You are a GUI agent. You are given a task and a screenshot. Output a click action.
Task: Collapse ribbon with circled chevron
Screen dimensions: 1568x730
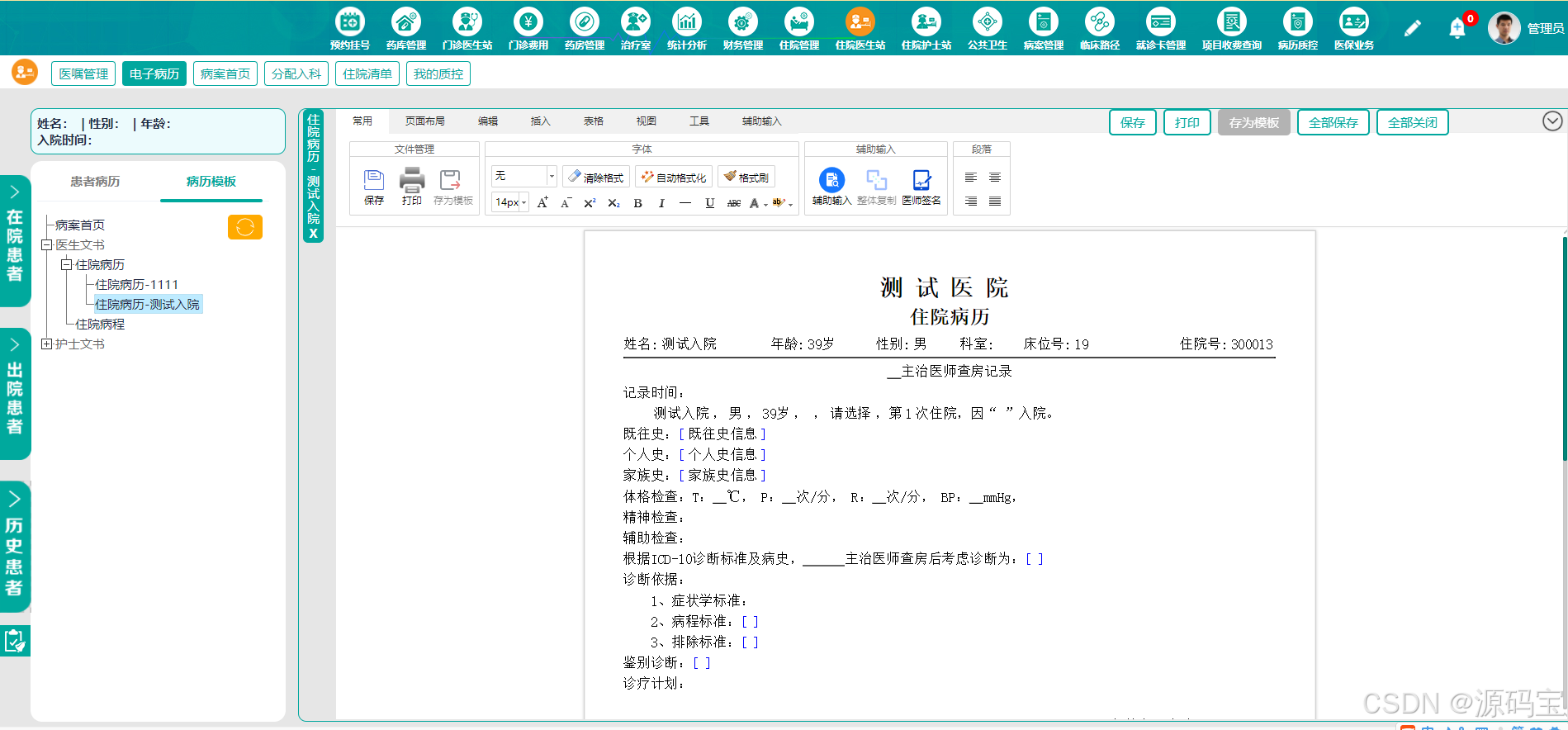tap(1552, 121)
